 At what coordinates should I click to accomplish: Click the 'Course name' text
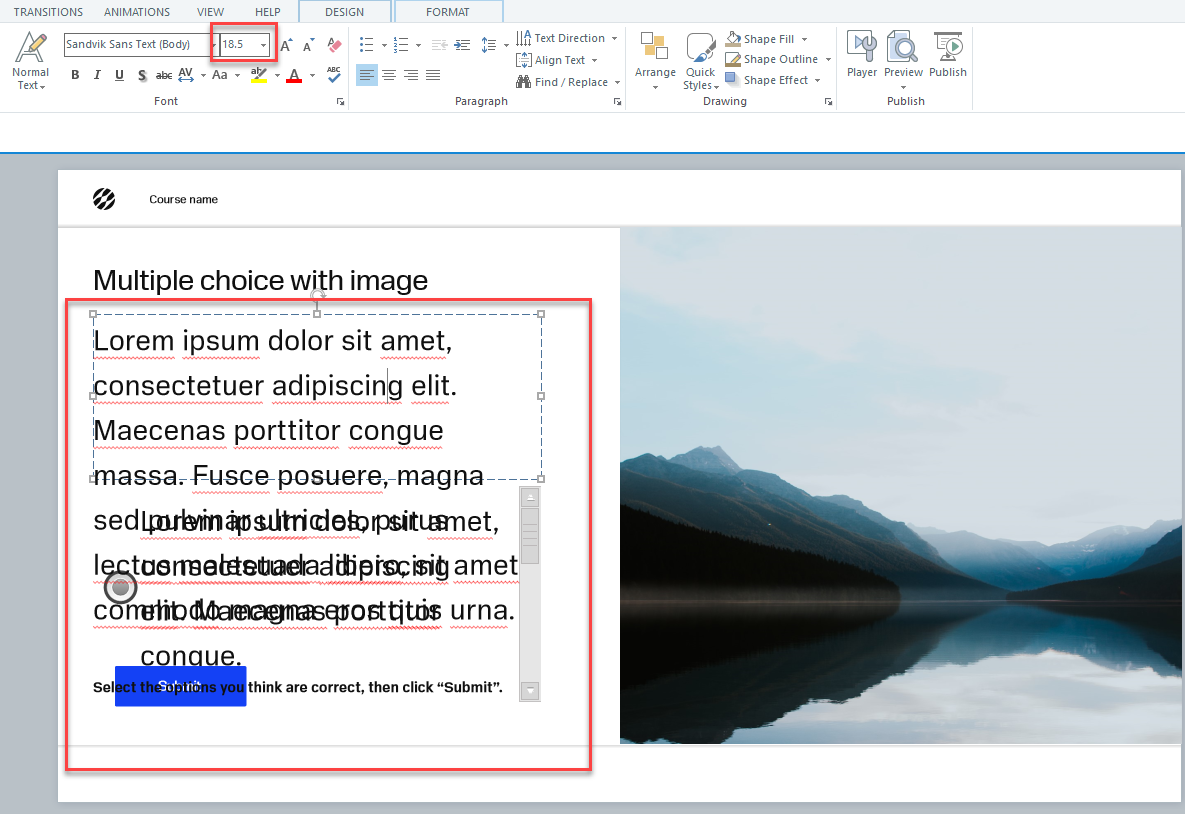pos(184,200)
